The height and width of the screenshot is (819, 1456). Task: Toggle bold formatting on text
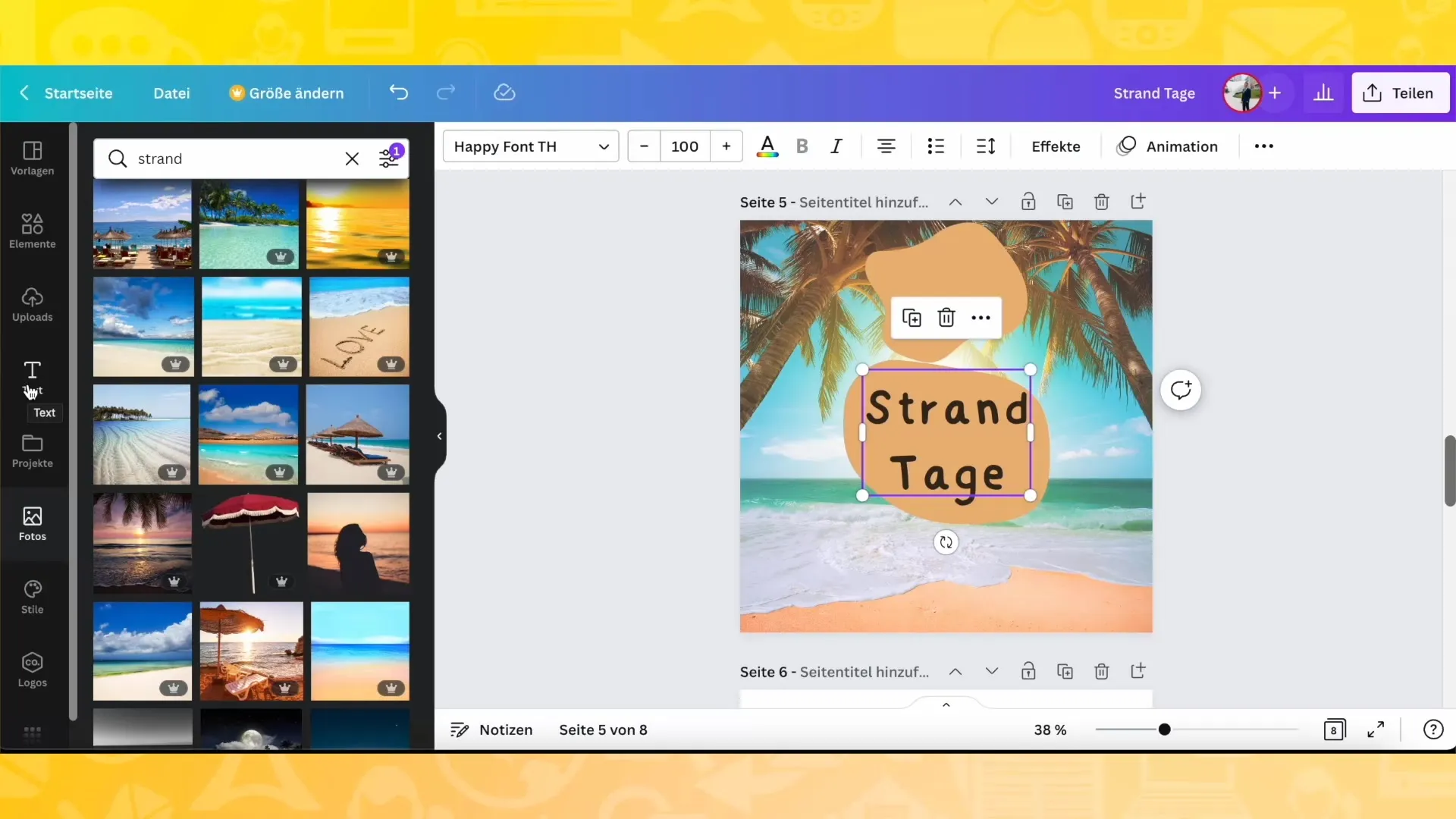(x=802, y=147)
